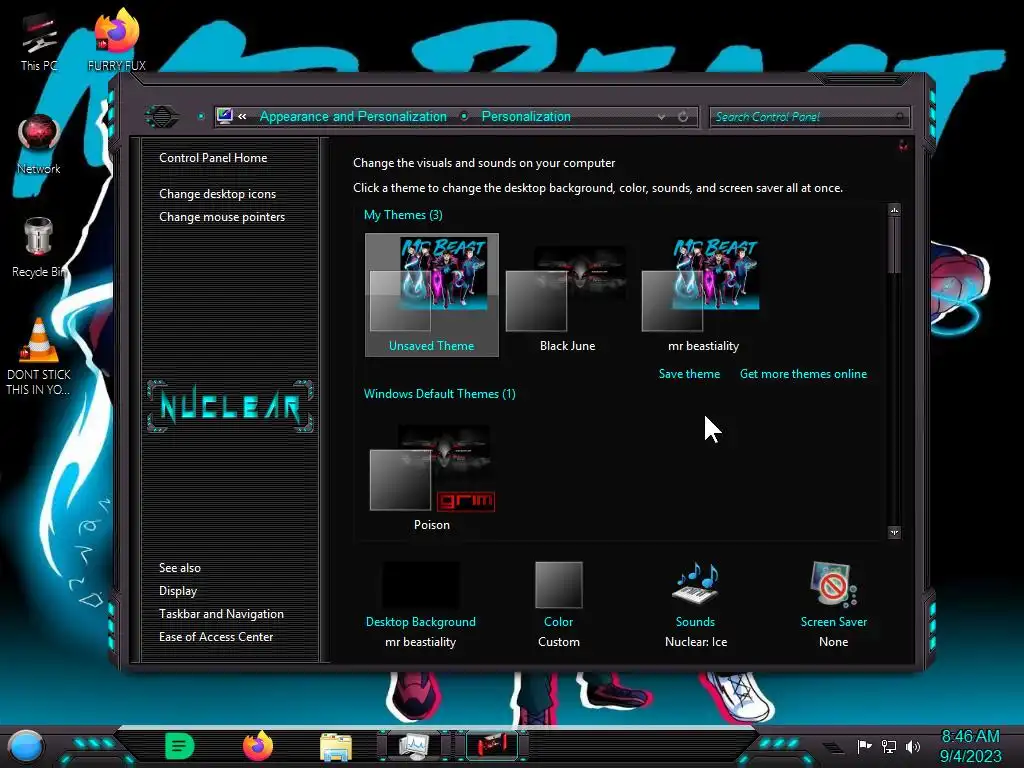Select the Black June theme
Image resolution: width=1024 pixels, height=768 pixels.
coord(567,295)
